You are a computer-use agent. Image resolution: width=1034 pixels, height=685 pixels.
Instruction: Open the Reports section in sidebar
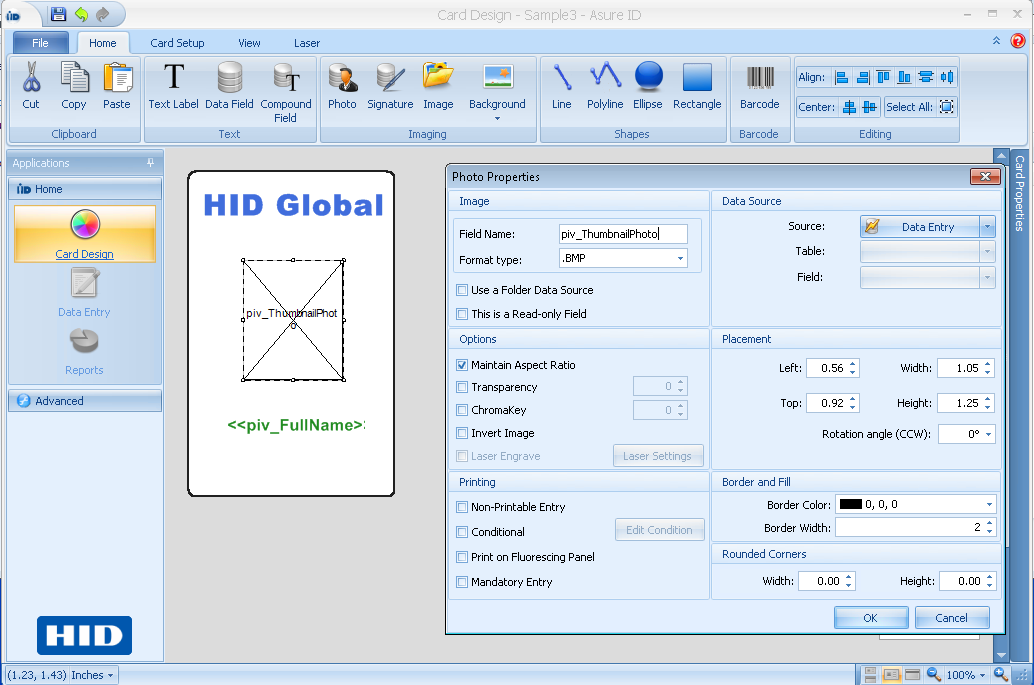tap(84, 355)
